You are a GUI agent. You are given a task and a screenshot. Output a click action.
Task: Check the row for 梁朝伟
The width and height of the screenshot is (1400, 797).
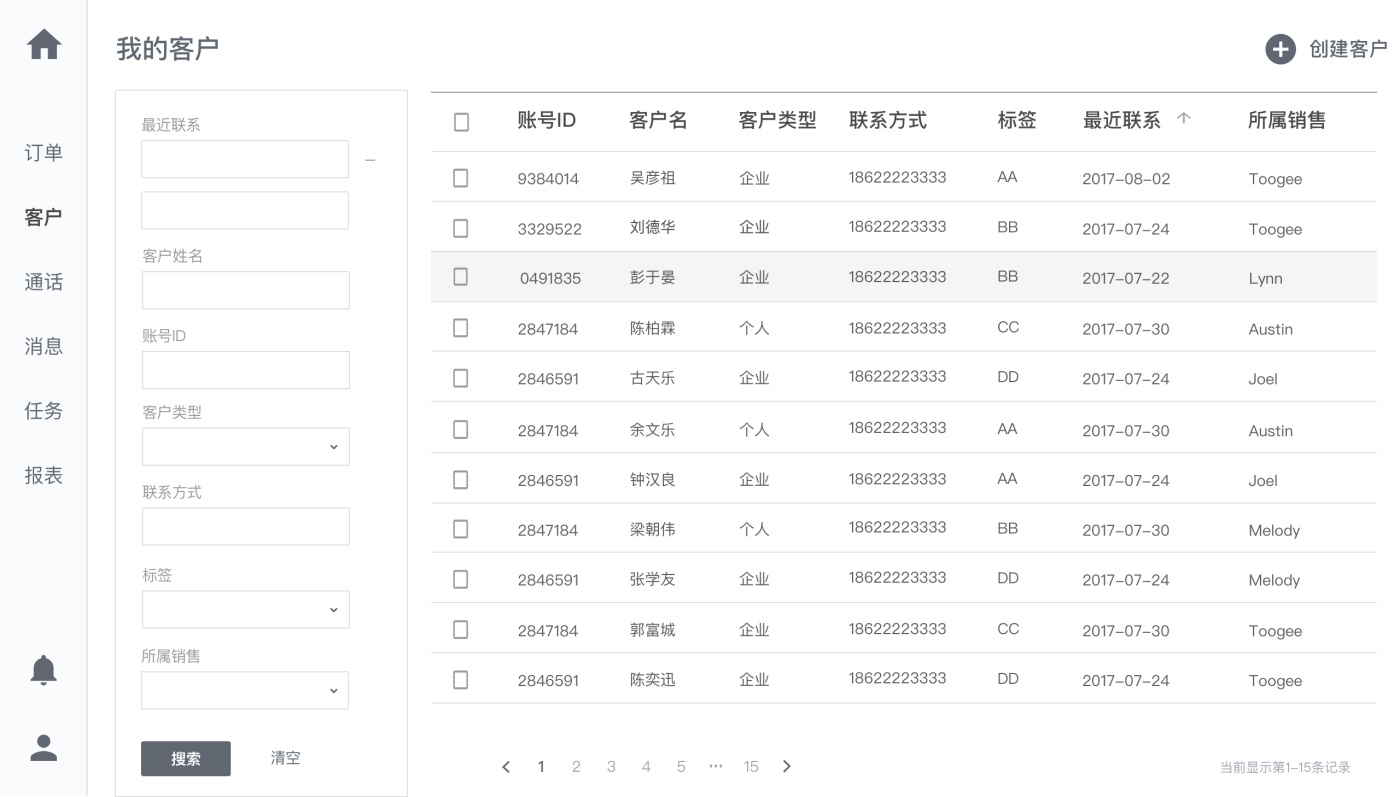461,529
